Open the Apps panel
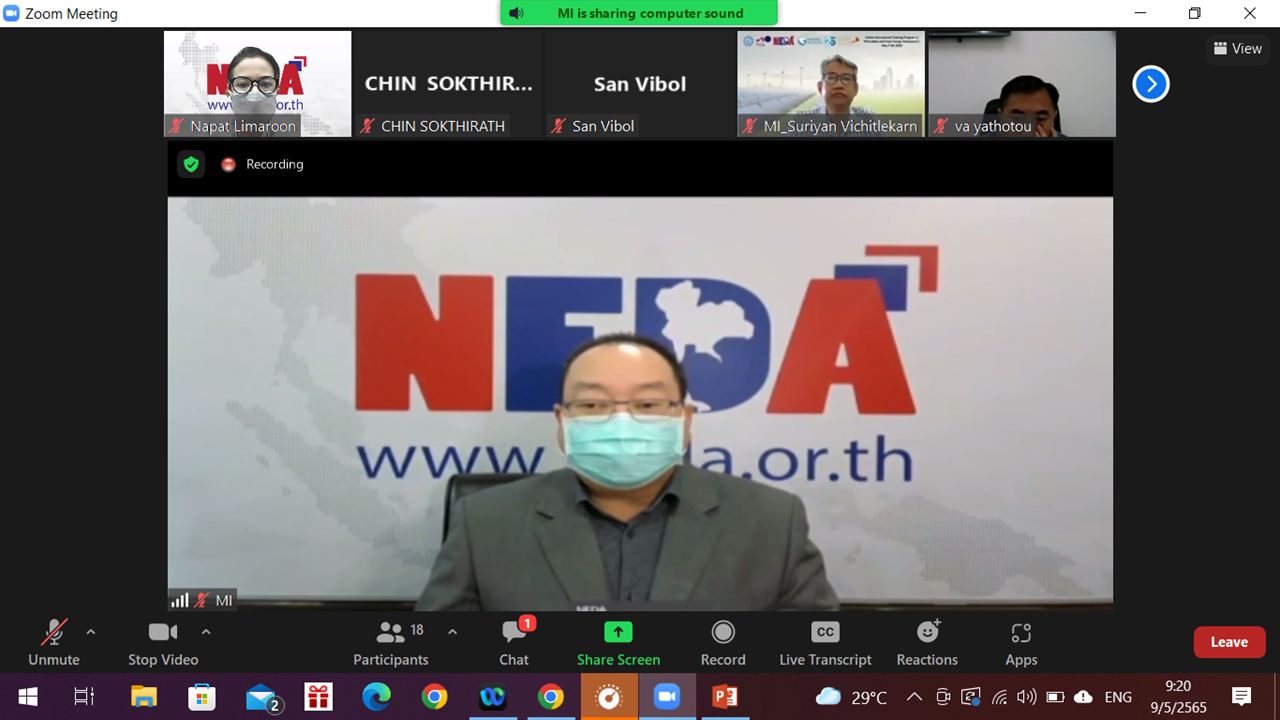The image size is (1280, 720). point(1021,643)
